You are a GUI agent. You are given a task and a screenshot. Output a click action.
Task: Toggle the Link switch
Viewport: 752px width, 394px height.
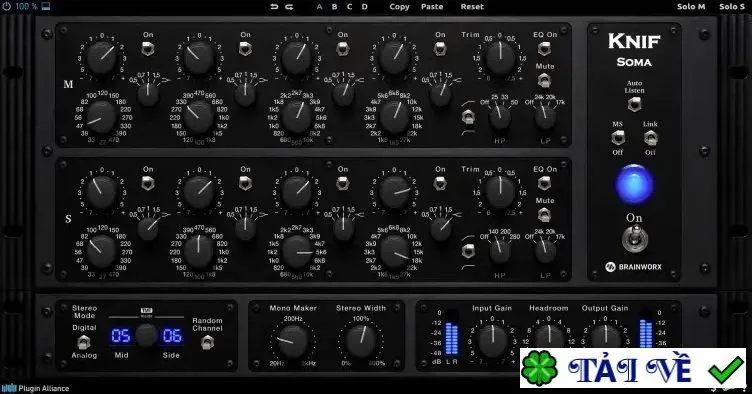click(650, 138)
